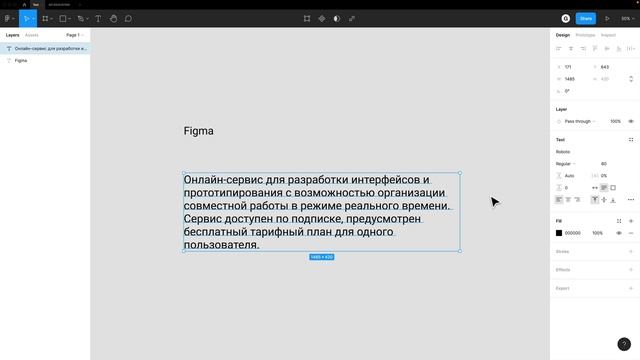Image resolution: width=640 pixels, height=360 pixels.
Task: Set text vertical align bottom
Action: [613, 200]
